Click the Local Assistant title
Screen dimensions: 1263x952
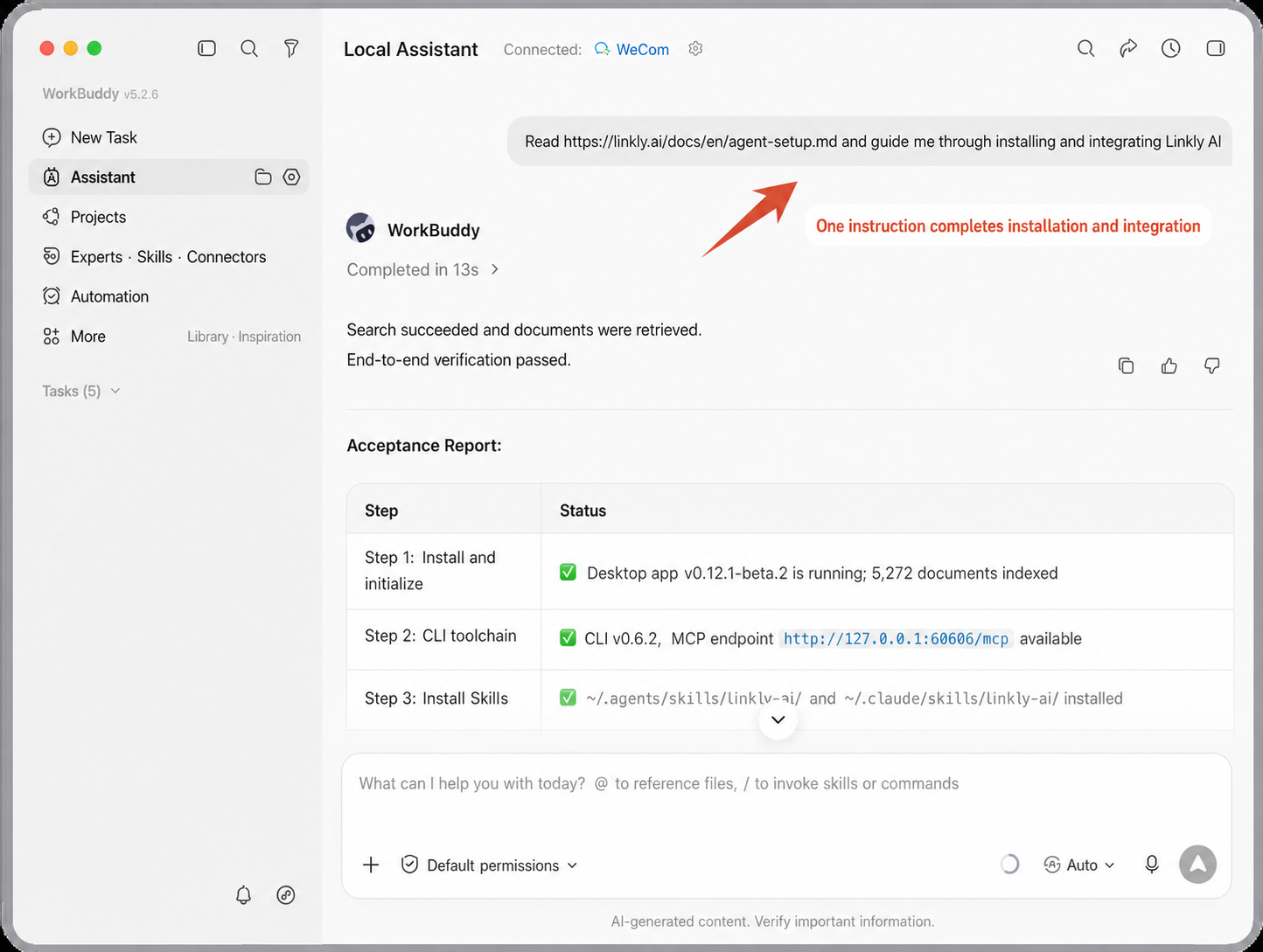point(411,50)
